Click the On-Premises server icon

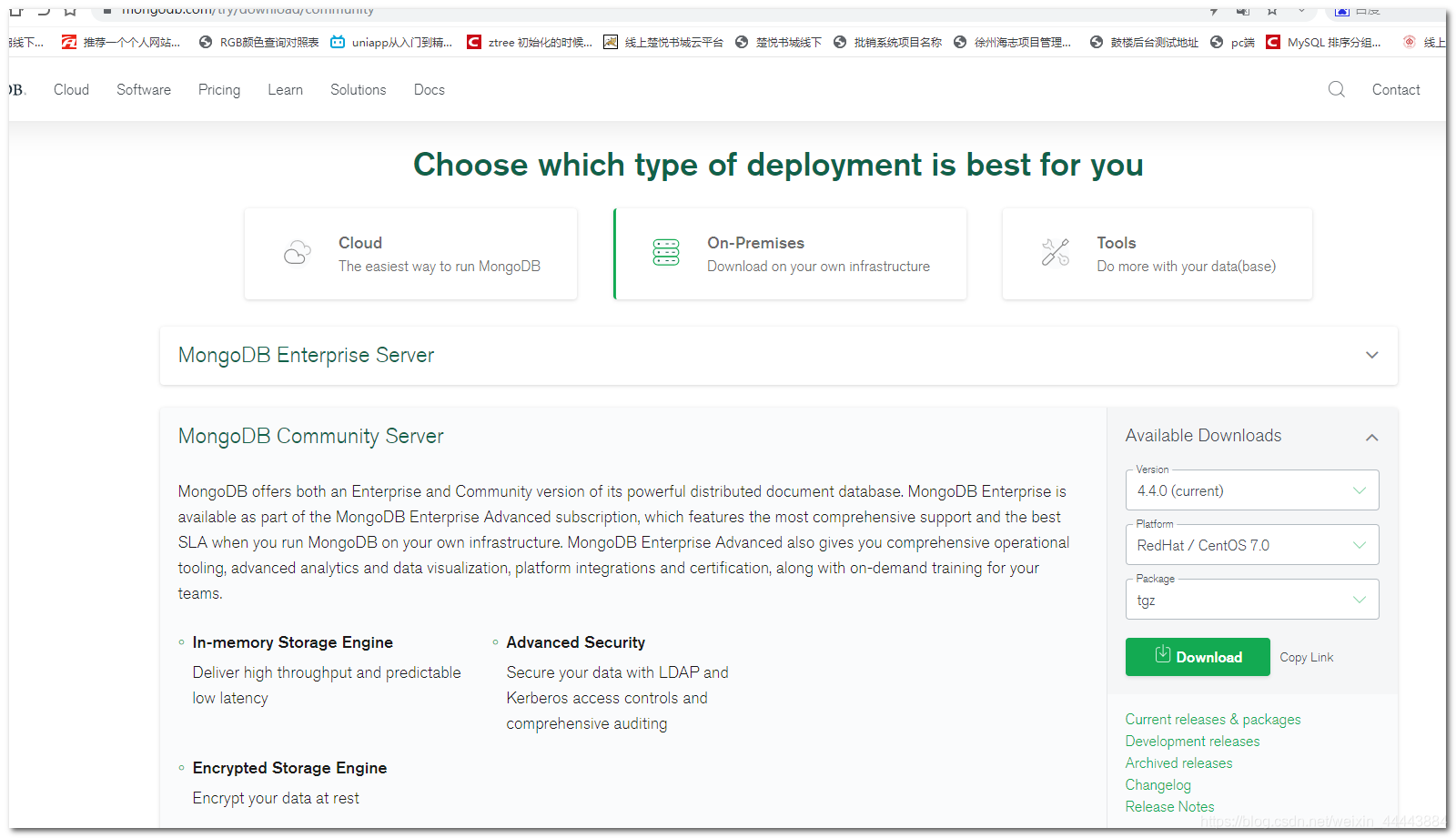click(x=666, y=253)
